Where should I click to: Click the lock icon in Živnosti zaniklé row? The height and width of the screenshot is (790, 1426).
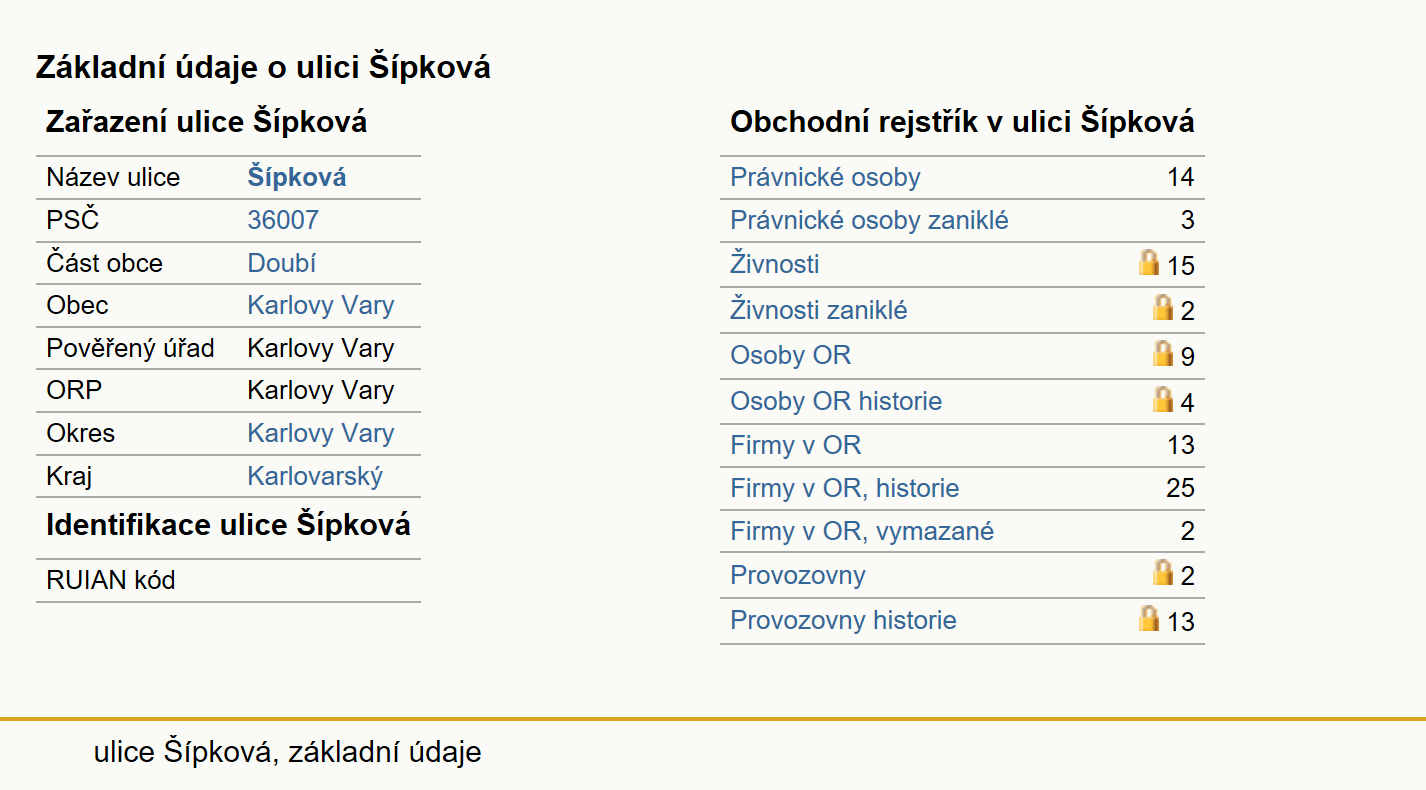(1163, 307)
